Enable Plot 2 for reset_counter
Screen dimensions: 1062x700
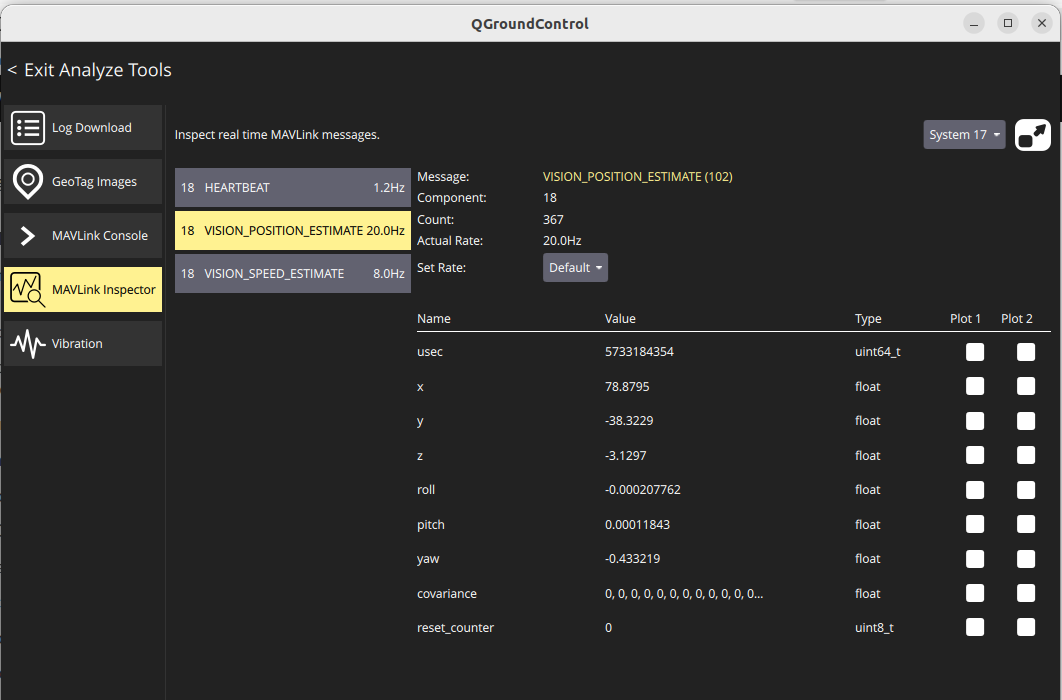point(1025,627)
